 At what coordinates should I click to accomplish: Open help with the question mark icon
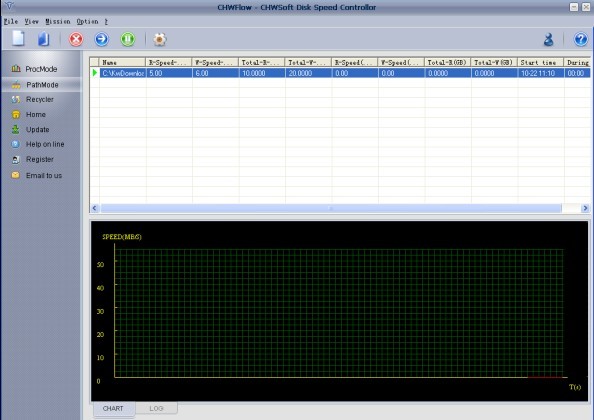click(x=580, y=39)
